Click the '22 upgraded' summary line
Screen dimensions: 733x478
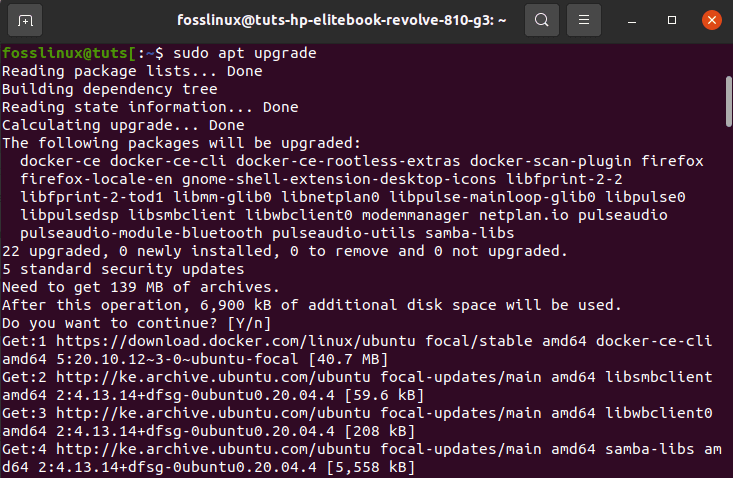click(x=285, y=251)
